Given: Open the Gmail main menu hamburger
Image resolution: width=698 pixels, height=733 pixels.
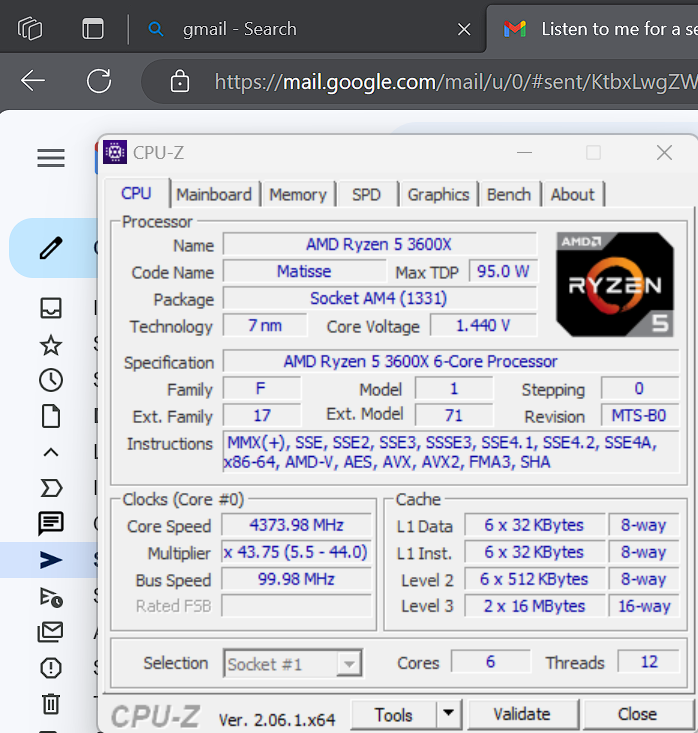Looking at the screenshot, I should click(51, 158).
